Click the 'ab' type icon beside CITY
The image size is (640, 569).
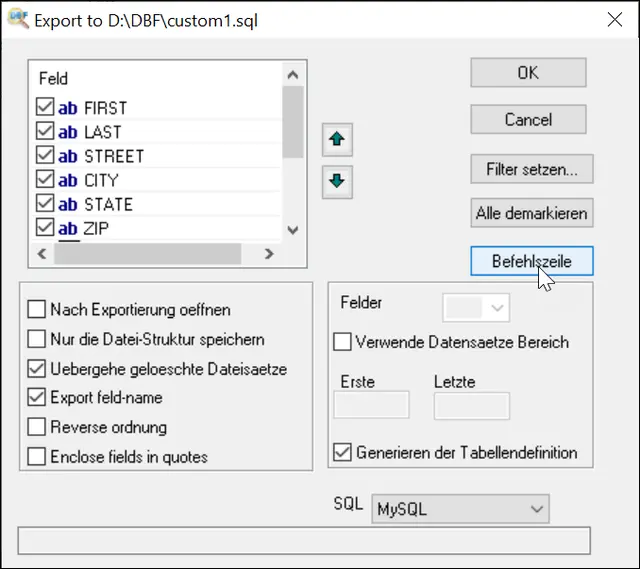[x=68, y=180]
